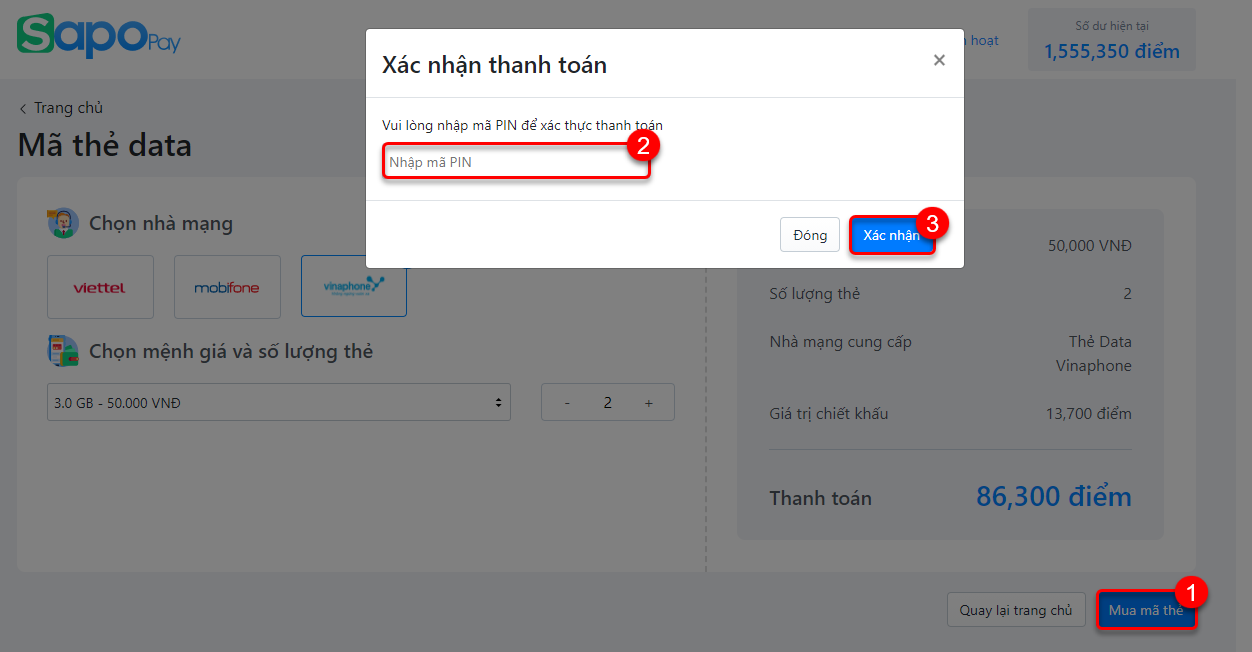Select the Vinaphone network provider
The width and height of the screenshot is (1252, 652).
click(354, 287)
